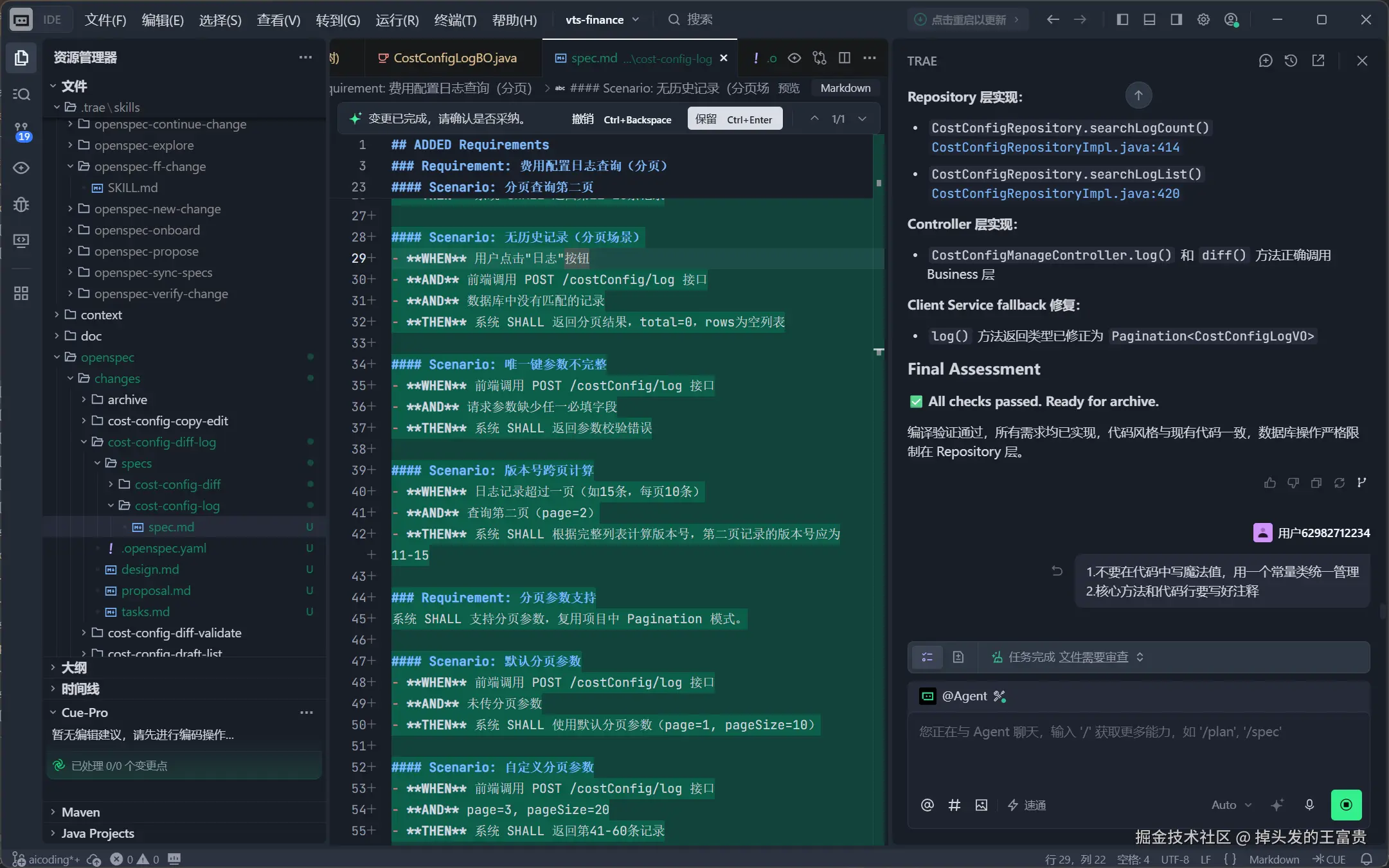Screen dimensions: 1389x868
Task: Open the Explorer file icon in activity bar
Action: (21, 58)
